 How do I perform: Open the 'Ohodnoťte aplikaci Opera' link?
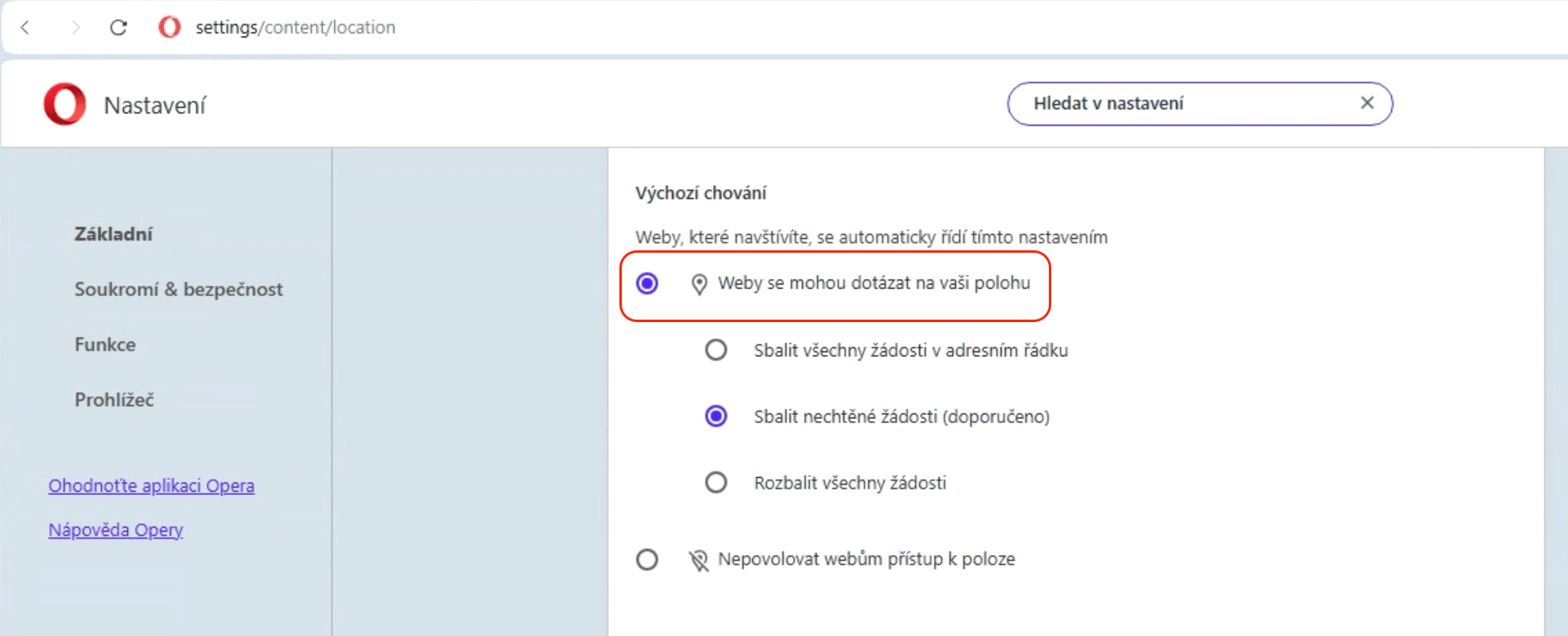(x=152, y=486)
